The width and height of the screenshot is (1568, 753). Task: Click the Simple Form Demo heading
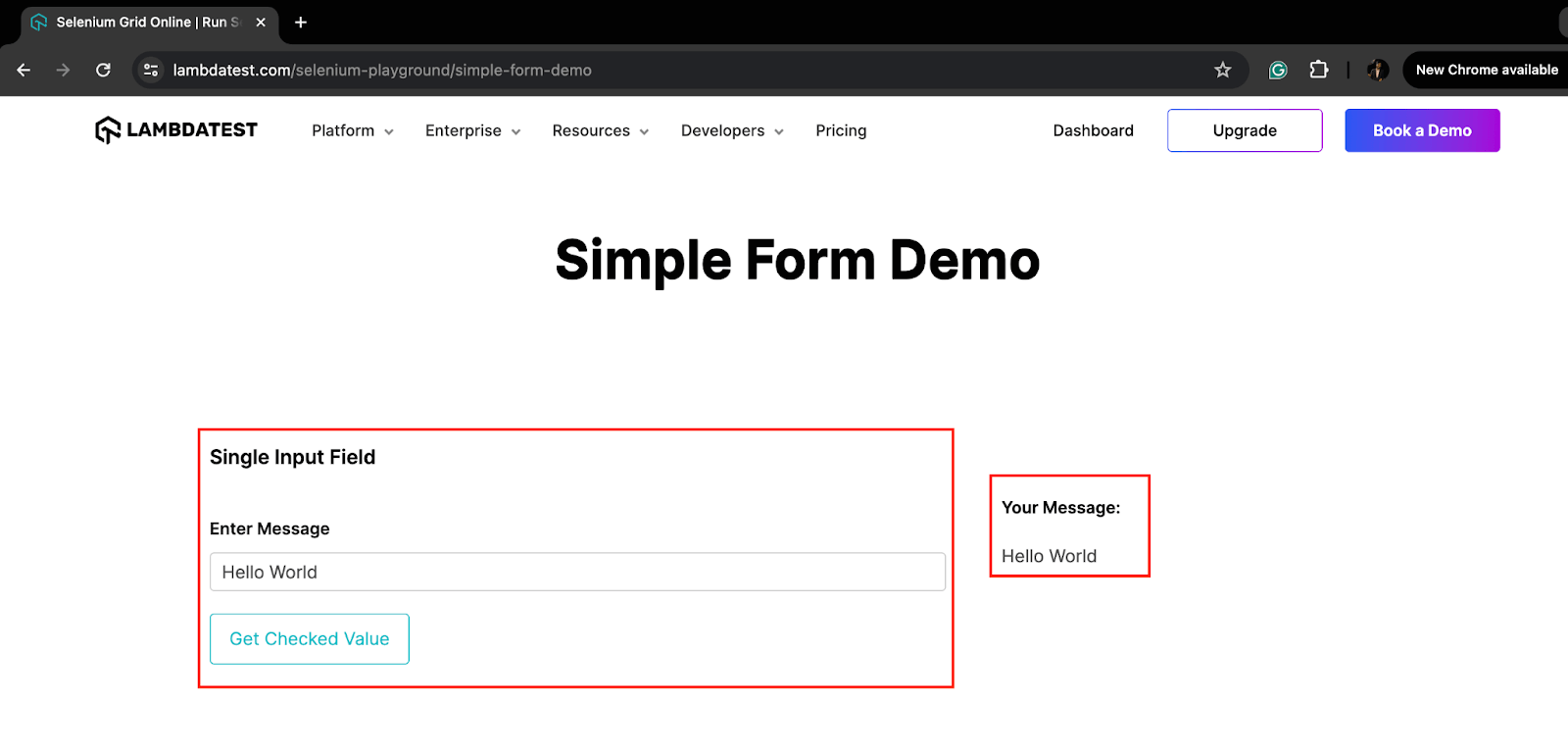[x=798, y=261]
